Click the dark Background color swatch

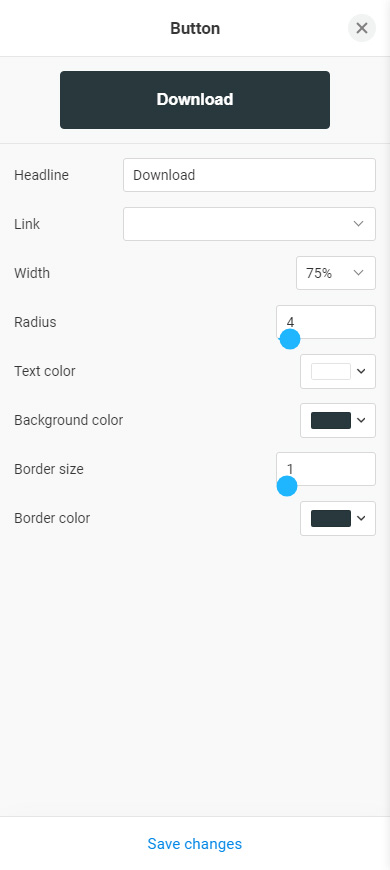click(331, 421)
